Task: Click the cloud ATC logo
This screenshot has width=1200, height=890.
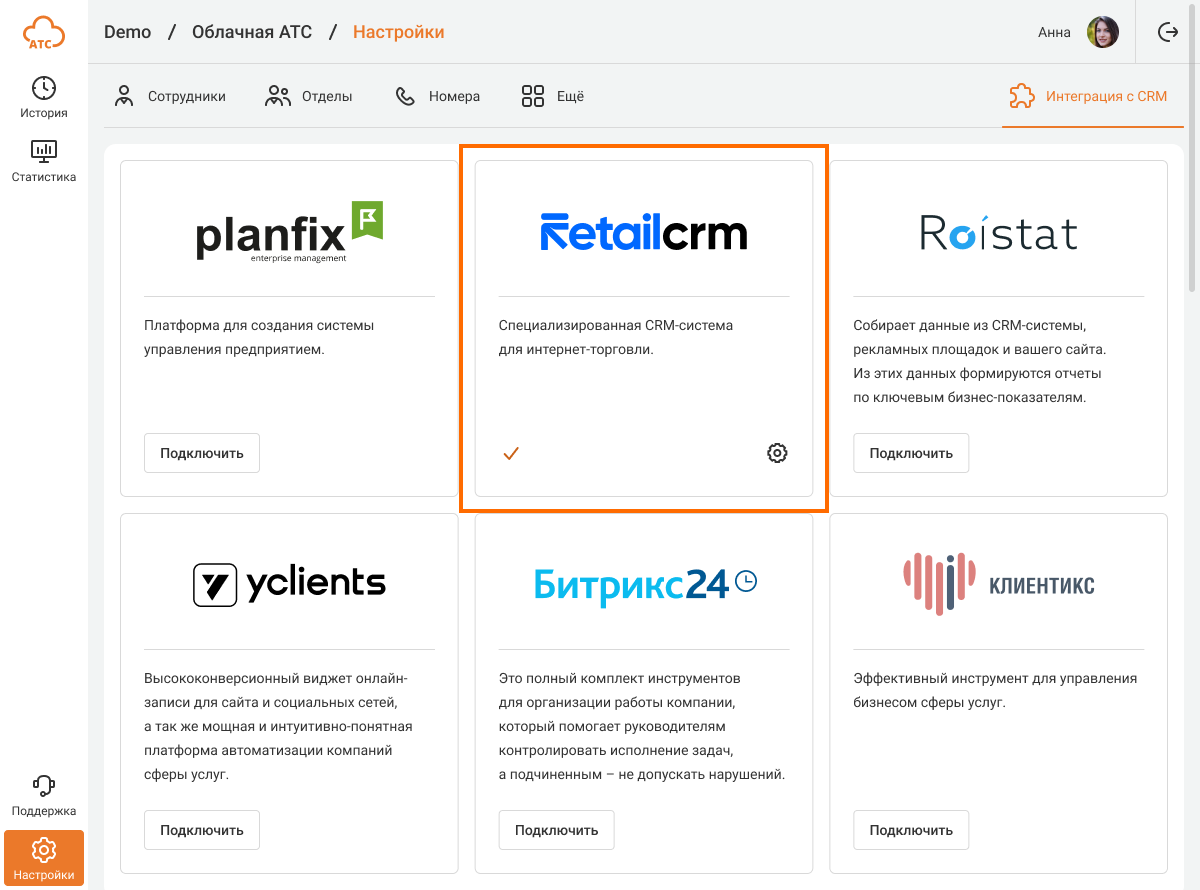Action: [x=44, y=33]
